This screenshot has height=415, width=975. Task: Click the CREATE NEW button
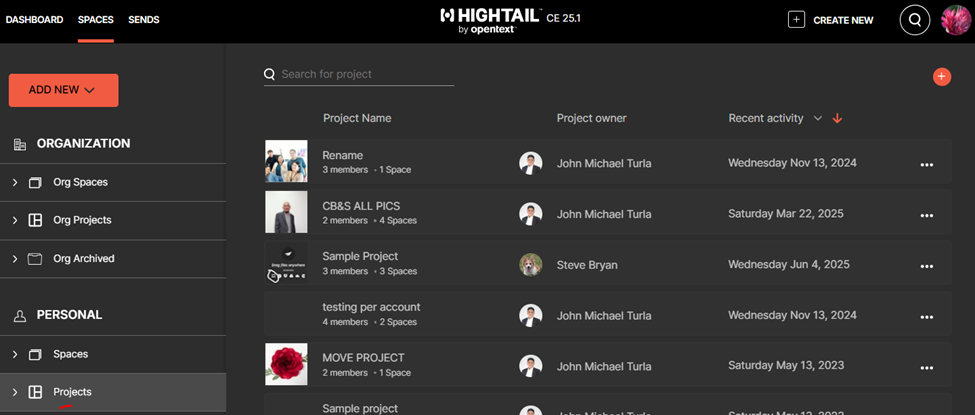coord(831,20)
